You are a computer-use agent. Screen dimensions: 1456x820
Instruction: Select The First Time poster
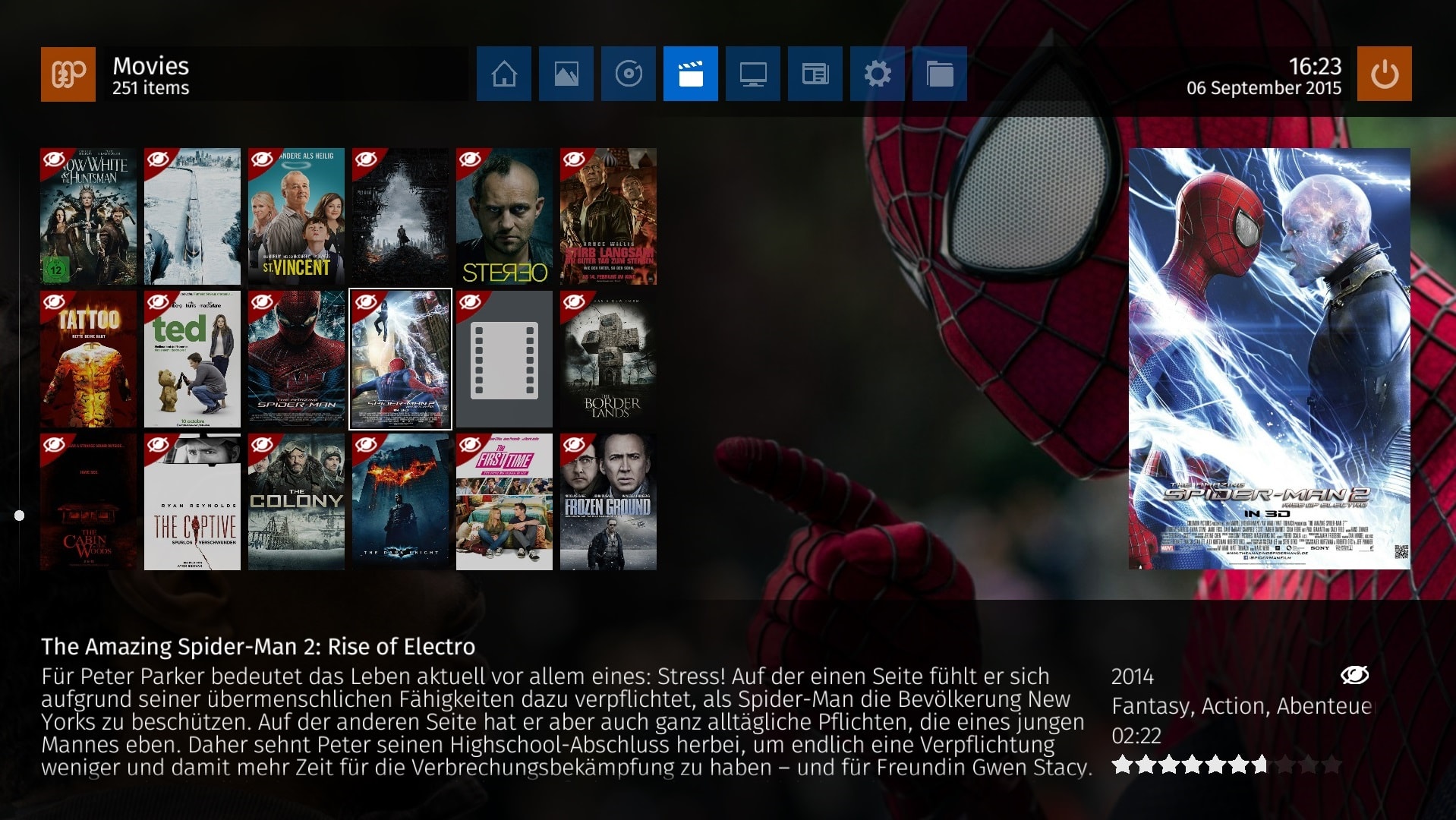point(504,502)
